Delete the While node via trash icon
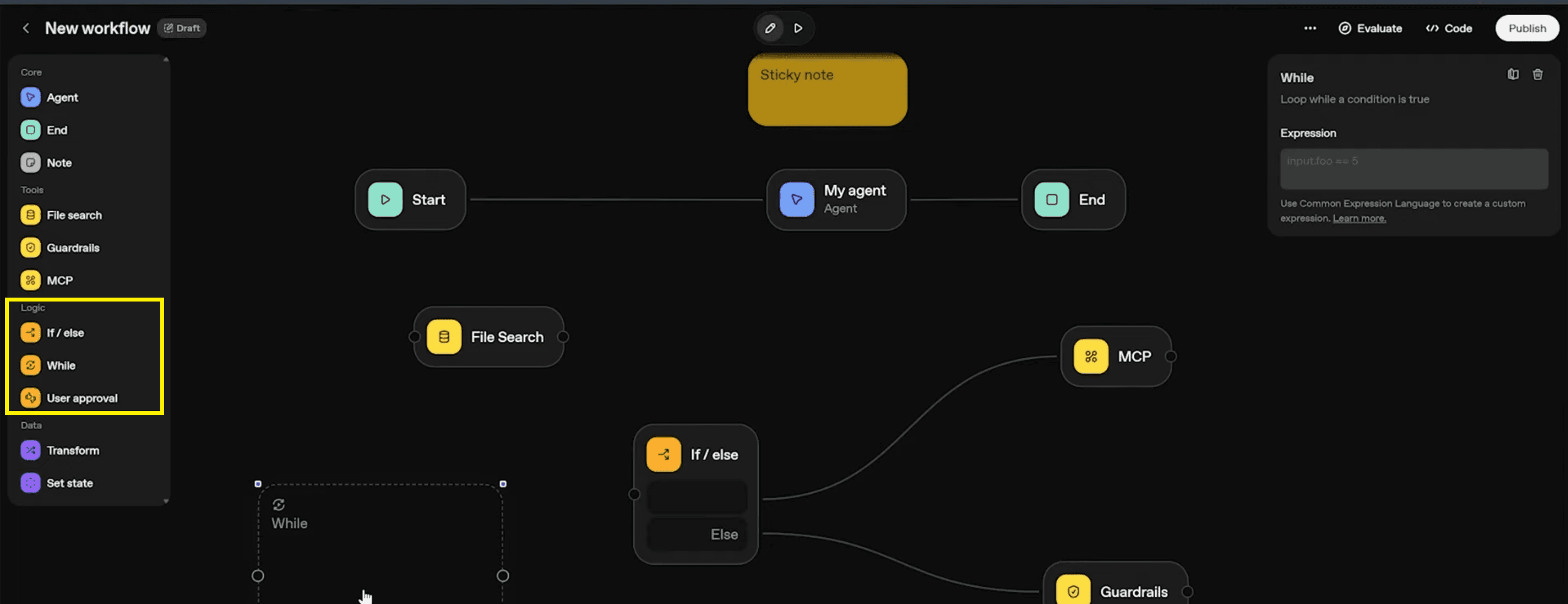This screenshot has width=1568, height=604. click(1538, 75)
